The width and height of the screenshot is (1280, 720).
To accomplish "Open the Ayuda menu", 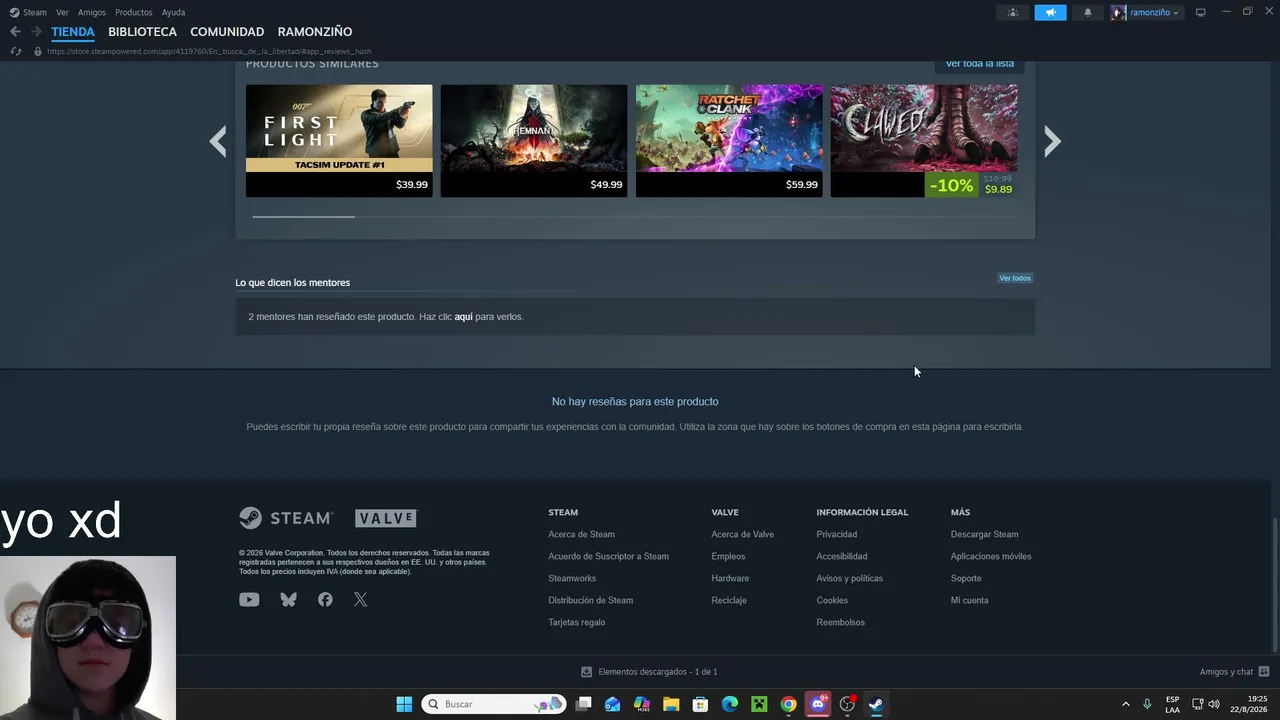I will (x=173, y=13).
